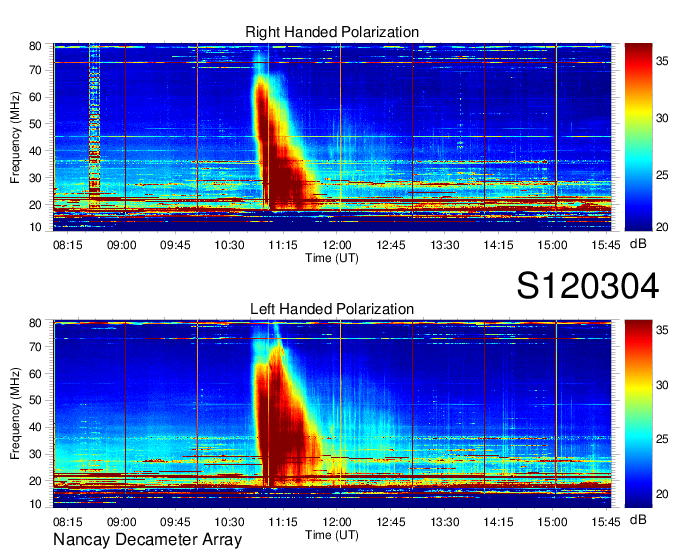Click the 50 MHz tick on the top plot
Screen dimensions: 680x552
(35, 124)
